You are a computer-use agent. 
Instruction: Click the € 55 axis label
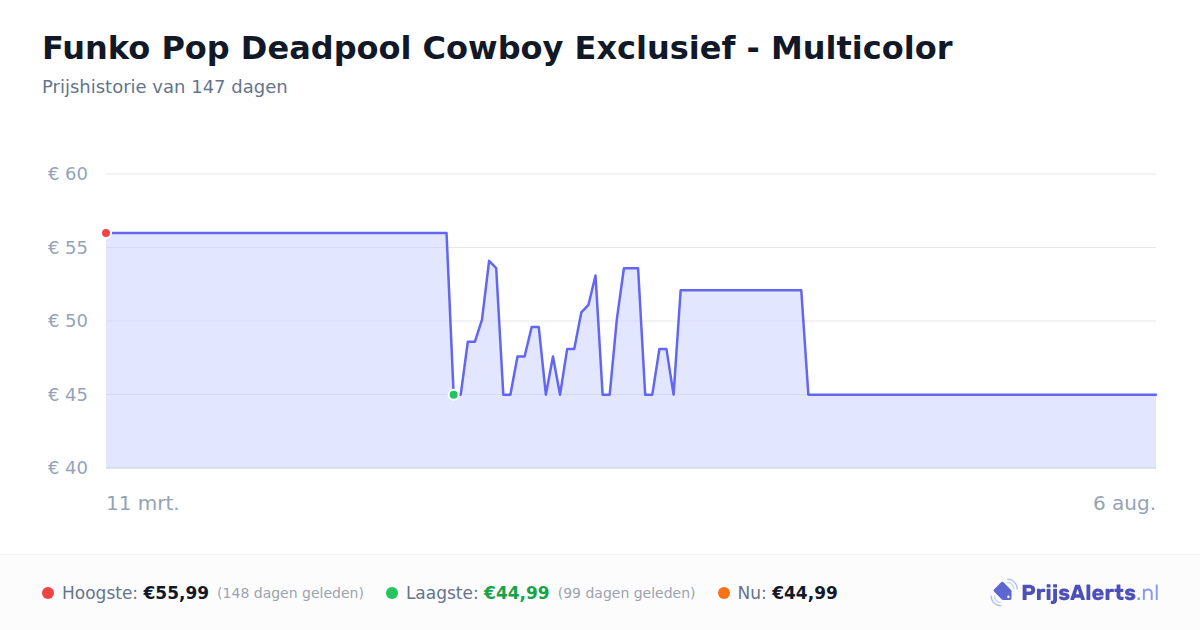(68, 248)
